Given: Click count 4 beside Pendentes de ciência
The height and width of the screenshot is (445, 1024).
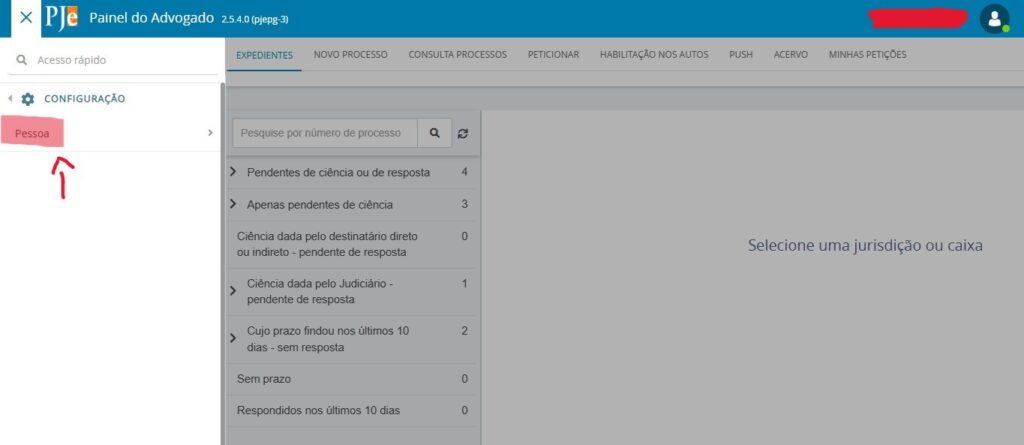Looking at the screenshot, I should pyautogui.click(x=464, y=172).
